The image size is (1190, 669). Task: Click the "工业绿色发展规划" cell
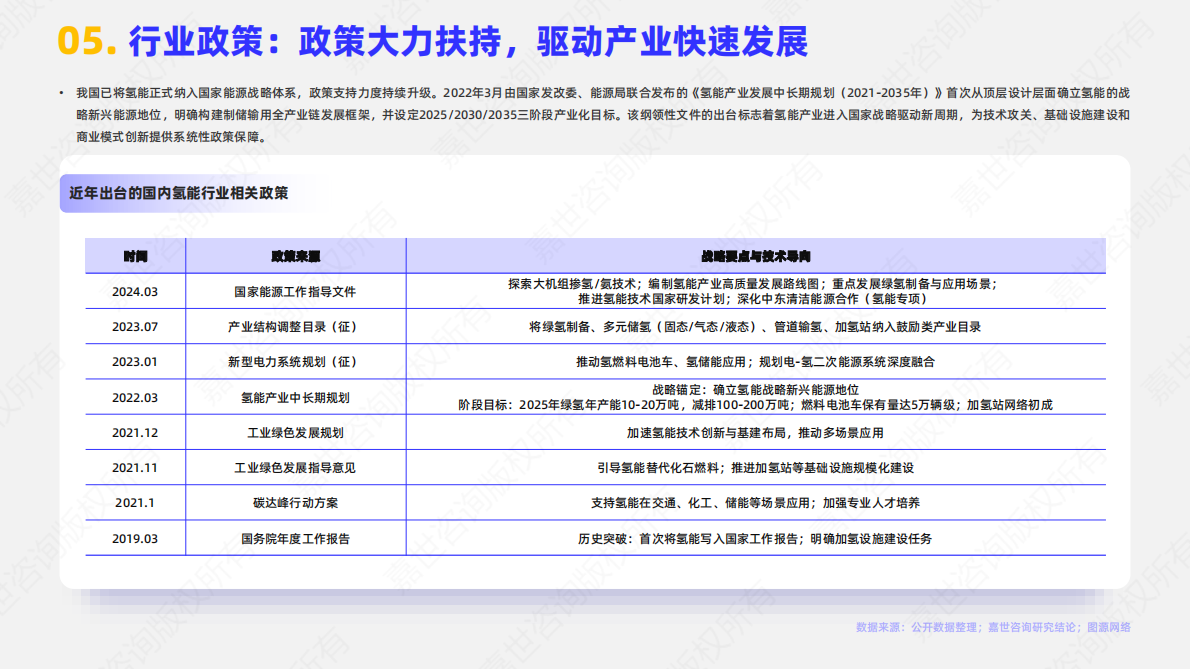coord(295,433)
